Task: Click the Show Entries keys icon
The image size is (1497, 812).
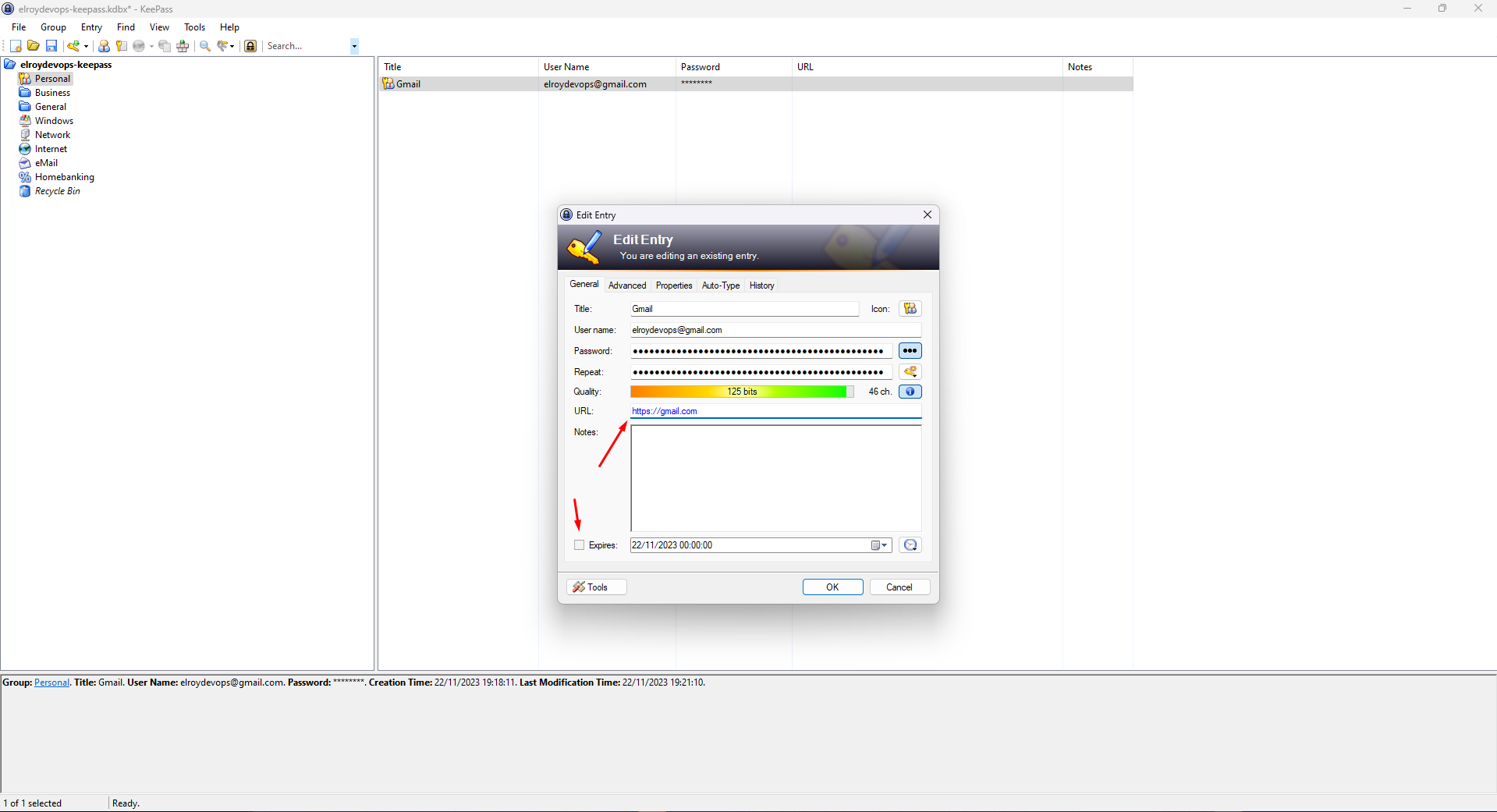Action: 222,46
